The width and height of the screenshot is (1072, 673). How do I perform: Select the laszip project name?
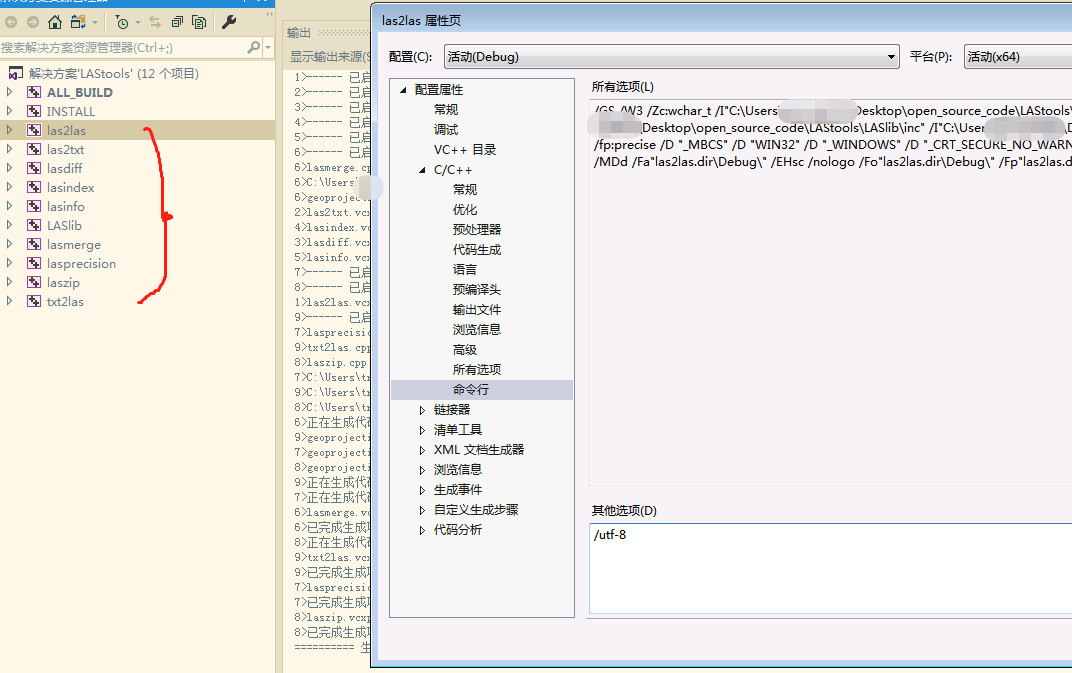[64, 282]
